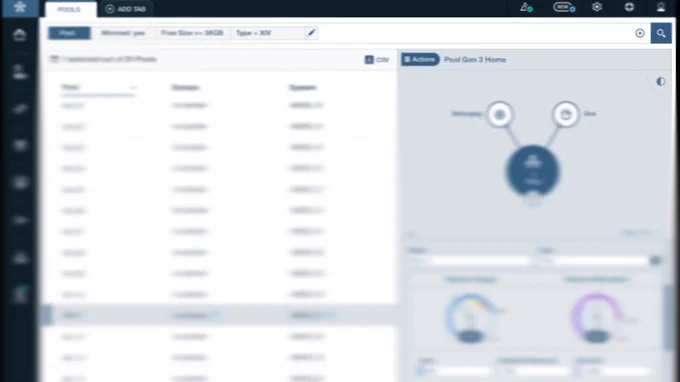Sort by the Name column header

[70, 87]
